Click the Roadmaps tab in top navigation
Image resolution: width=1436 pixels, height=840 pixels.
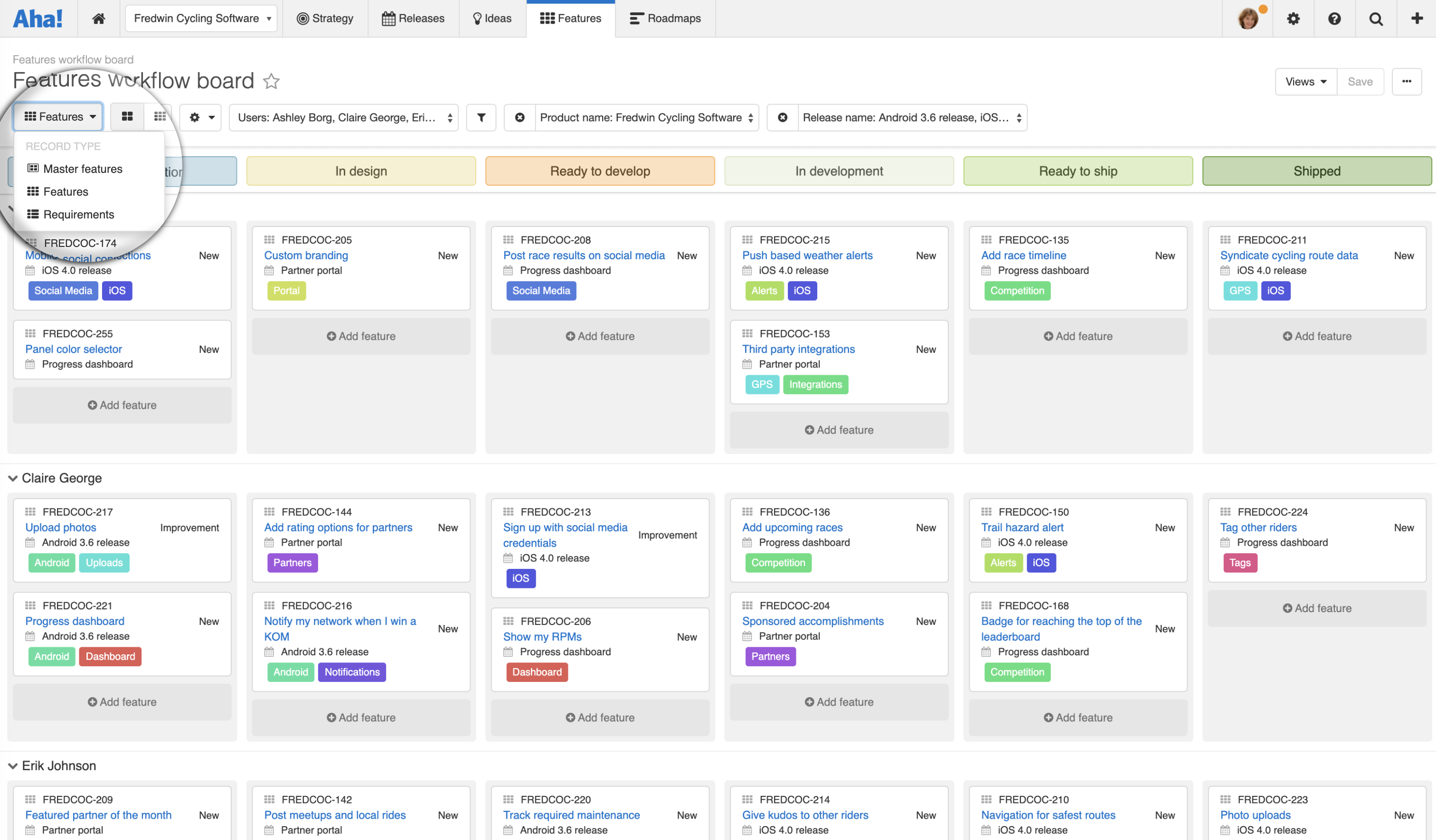pos(671,18)
